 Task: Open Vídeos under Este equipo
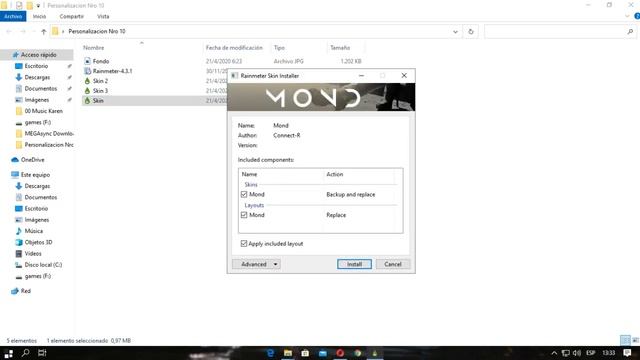pos(33,253)
